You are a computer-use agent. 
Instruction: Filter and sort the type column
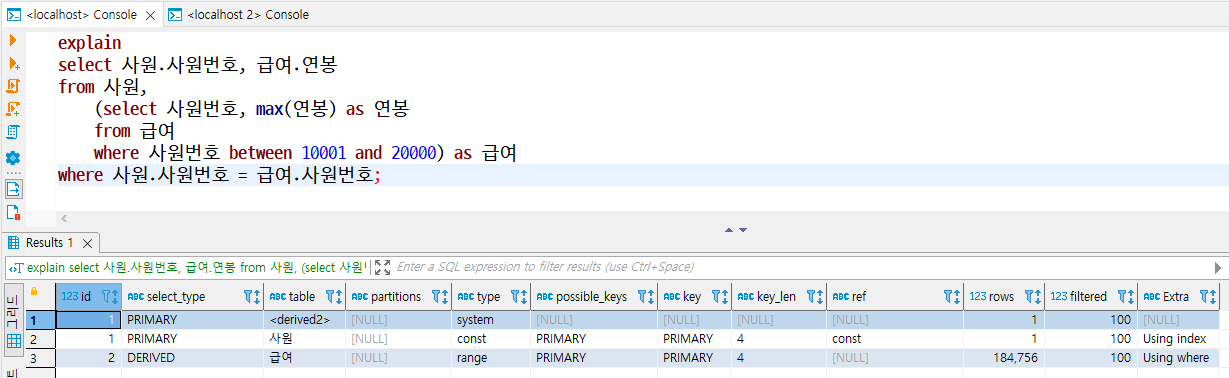tap(519, 297)
